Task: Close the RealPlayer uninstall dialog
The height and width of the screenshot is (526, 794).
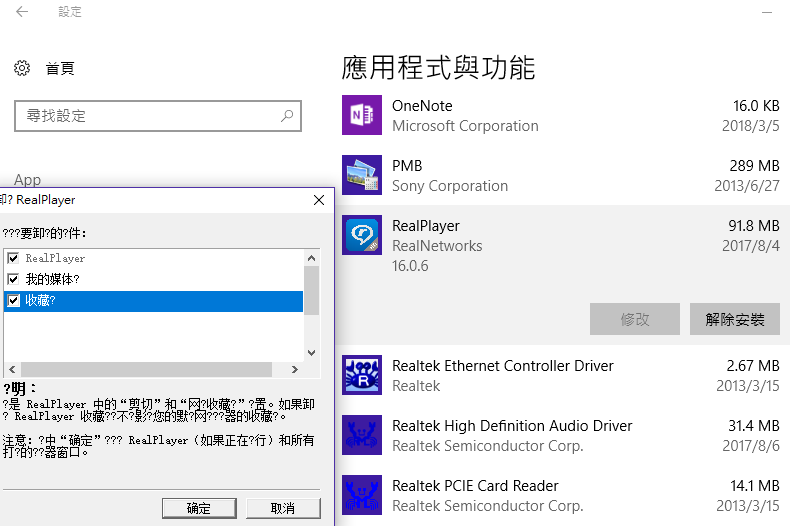Action: pyautogui.click(x=319, y=200)
